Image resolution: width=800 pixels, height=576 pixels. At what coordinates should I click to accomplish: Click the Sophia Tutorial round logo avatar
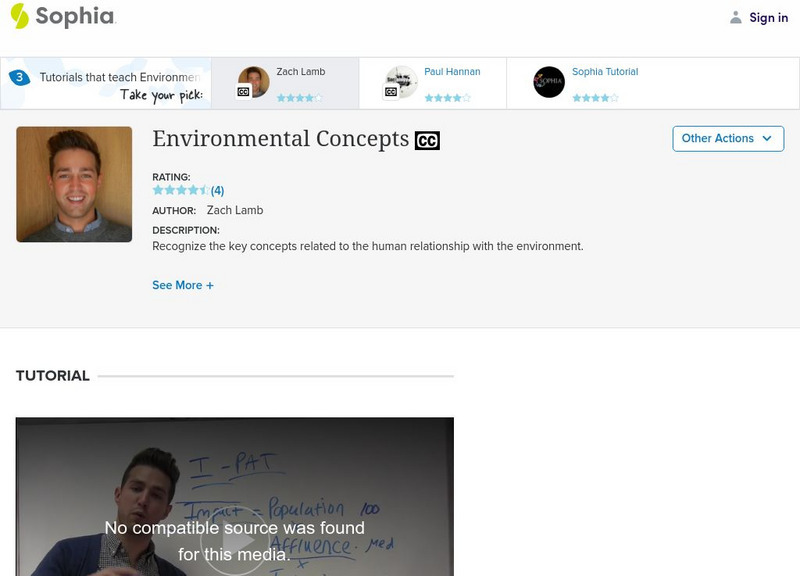(x=549, y=82)
